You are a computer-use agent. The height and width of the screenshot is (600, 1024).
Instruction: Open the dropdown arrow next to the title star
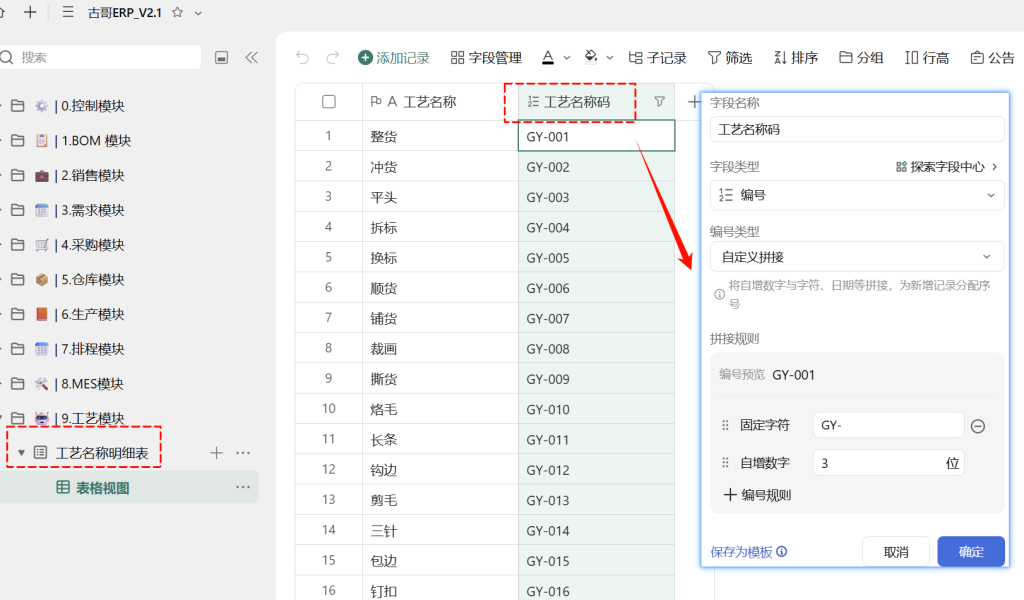pyautogui.click(x=198, y=13)
